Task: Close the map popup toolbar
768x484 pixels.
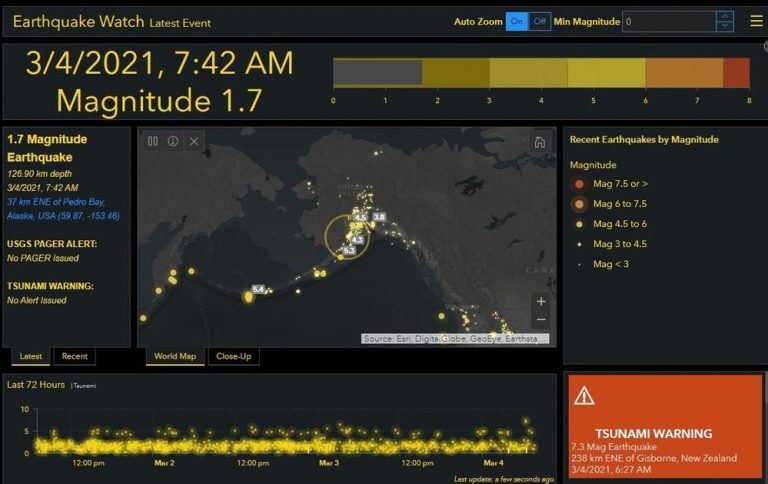Action: pos(194,141)
